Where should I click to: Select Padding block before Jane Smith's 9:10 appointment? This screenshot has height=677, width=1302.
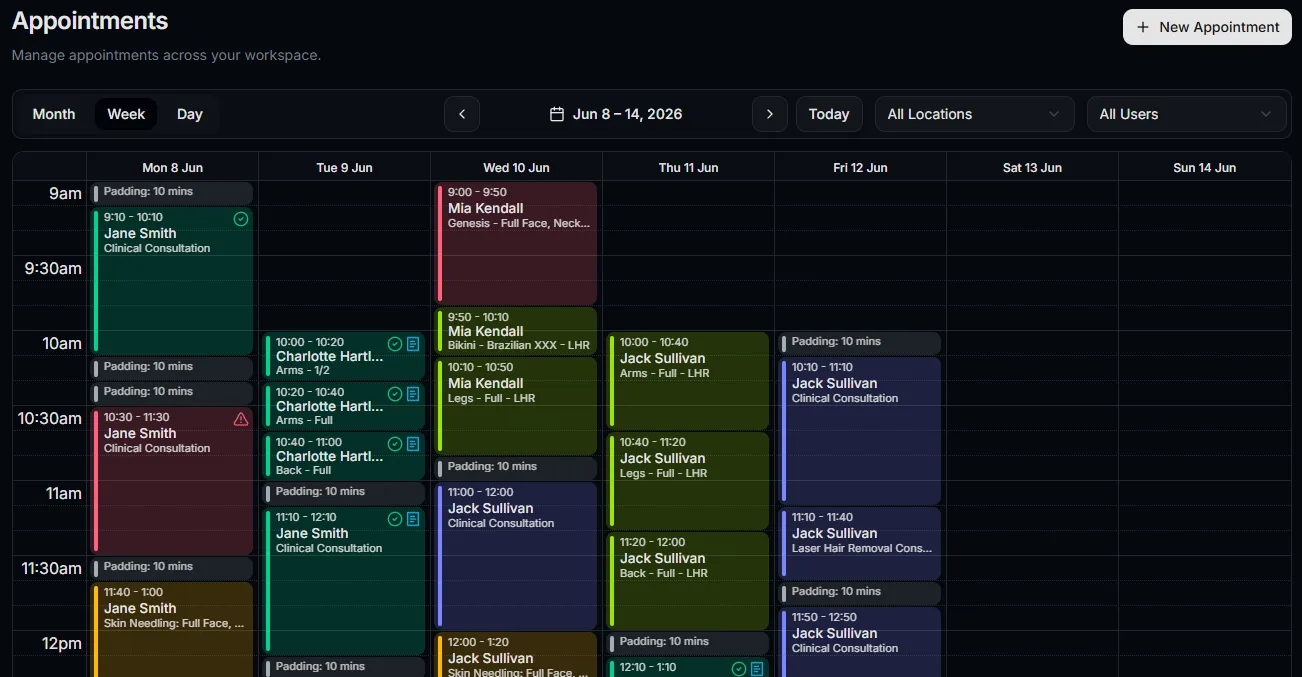(172, 193)
